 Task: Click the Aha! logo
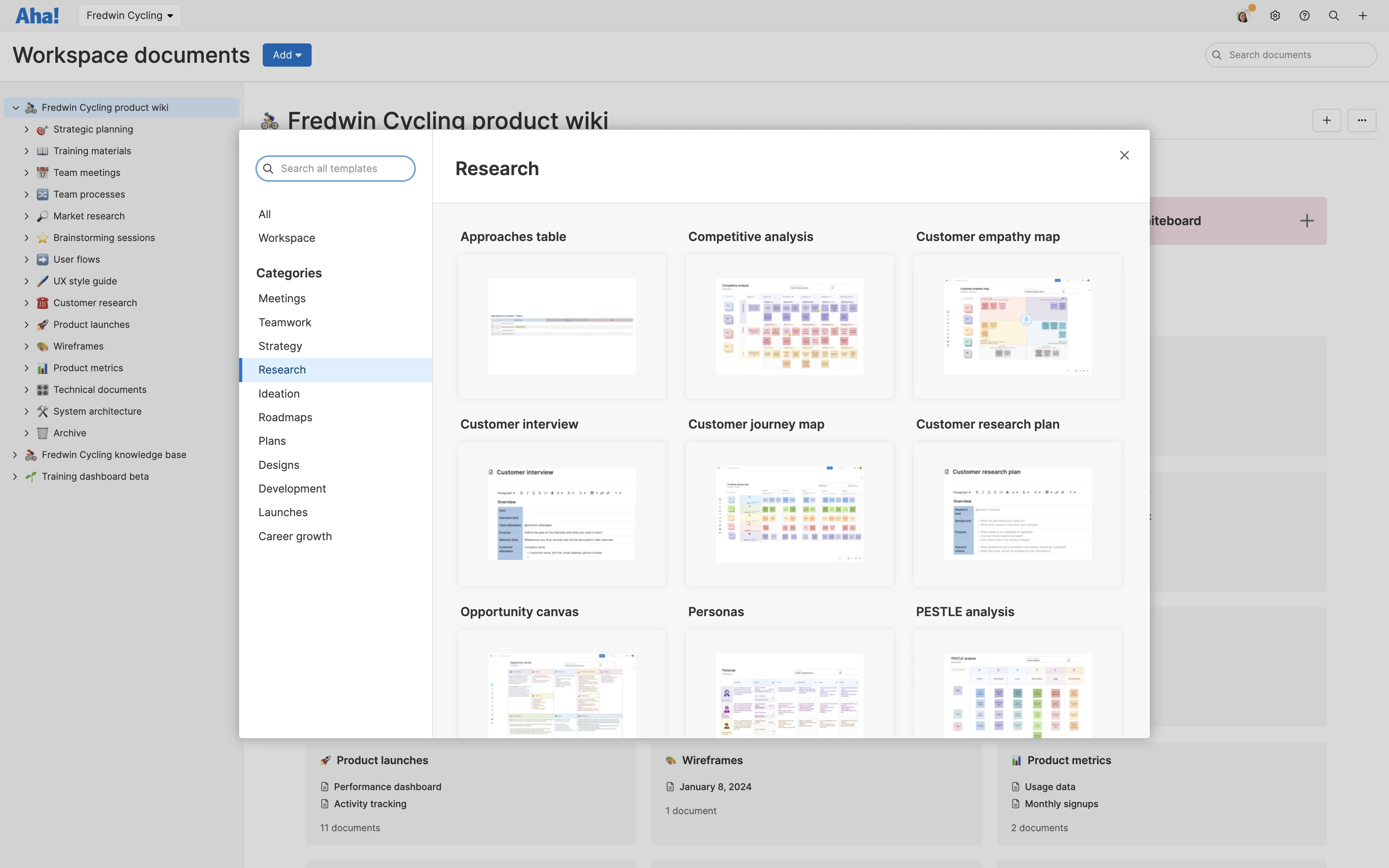pyautogui.click(x=37, y=15)
